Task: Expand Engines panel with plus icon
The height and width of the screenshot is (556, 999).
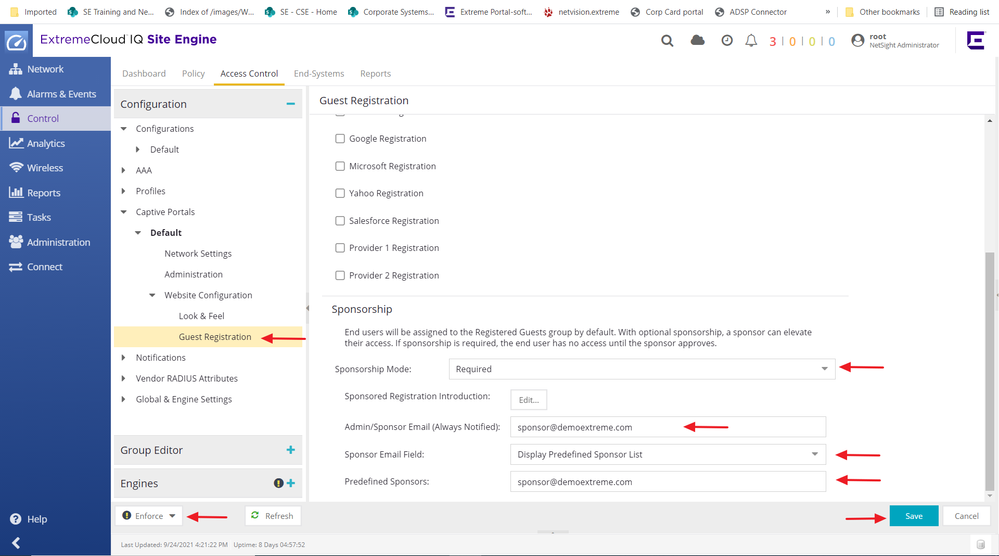Action: tap(291, 483)
